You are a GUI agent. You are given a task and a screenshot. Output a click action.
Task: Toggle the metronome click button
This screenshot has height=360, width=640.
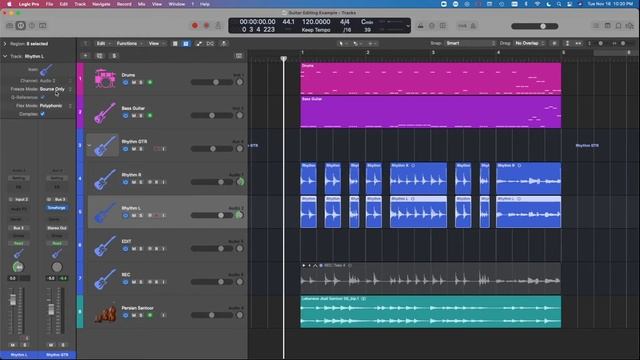tap(473, 26)
